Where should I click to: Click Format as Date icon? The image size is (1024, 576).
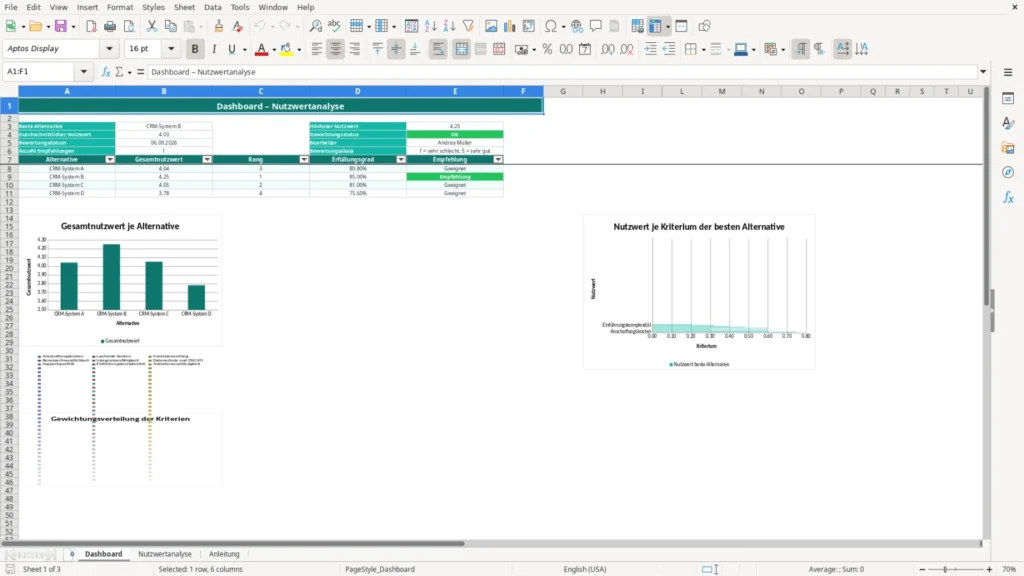click(585, 49)
